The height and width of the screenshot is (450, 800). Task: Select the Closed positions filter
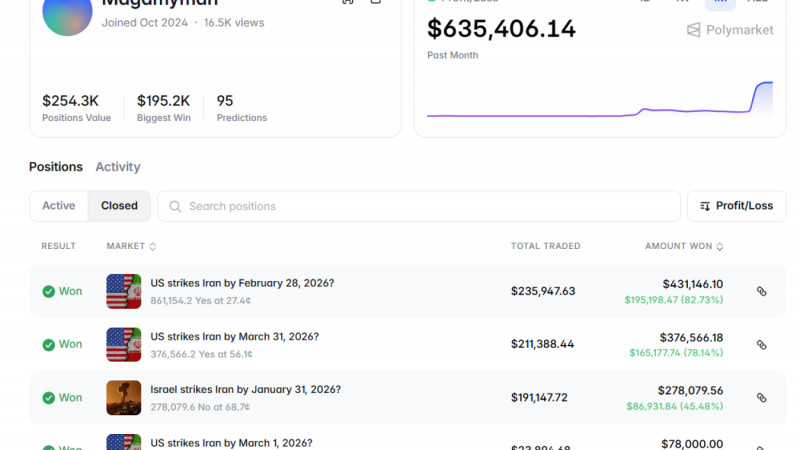tap(119, 206)
